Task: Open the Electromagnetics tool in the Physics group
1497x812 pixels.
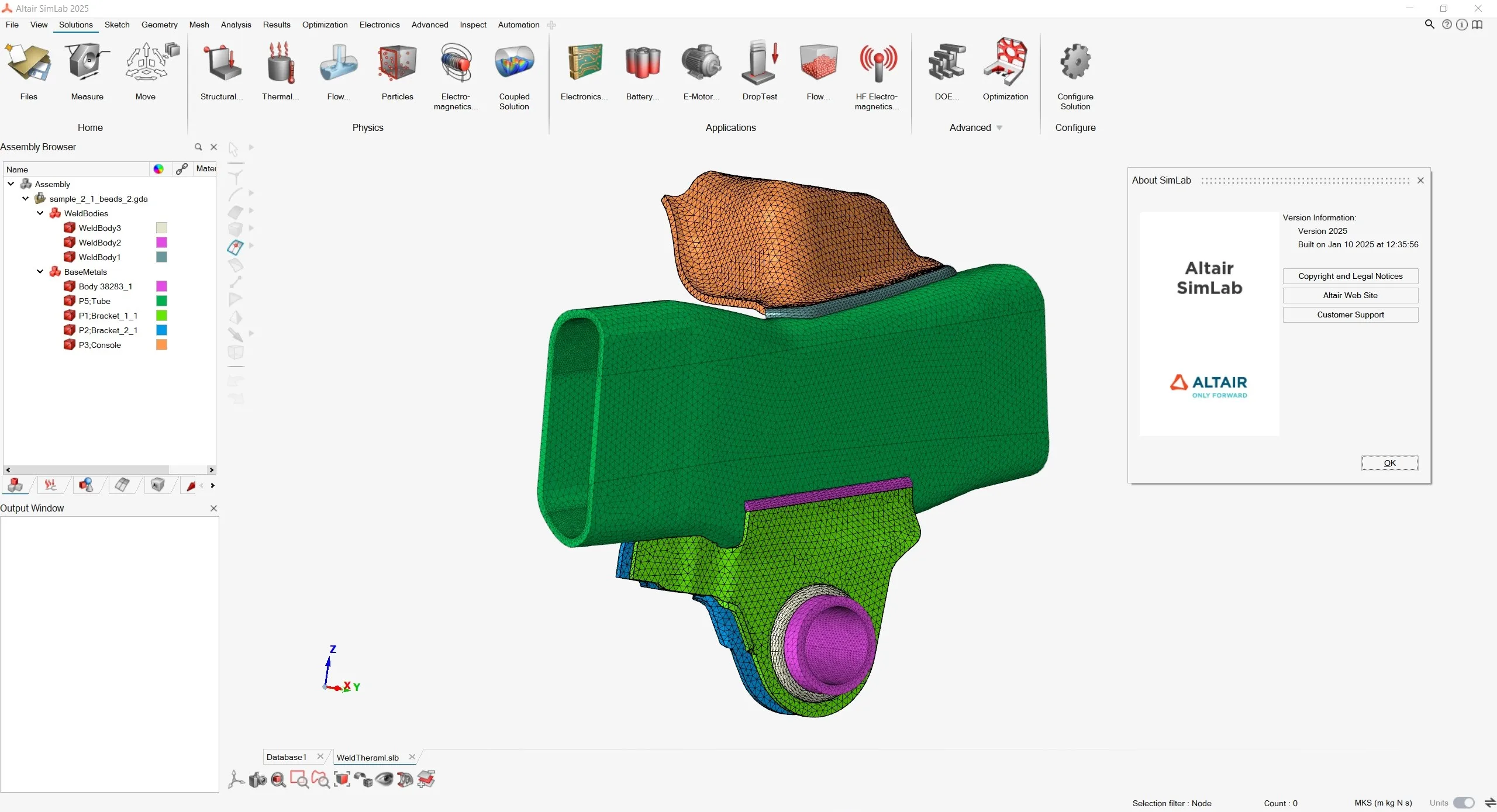Action: pyautogui.click(x=456, y=75)
